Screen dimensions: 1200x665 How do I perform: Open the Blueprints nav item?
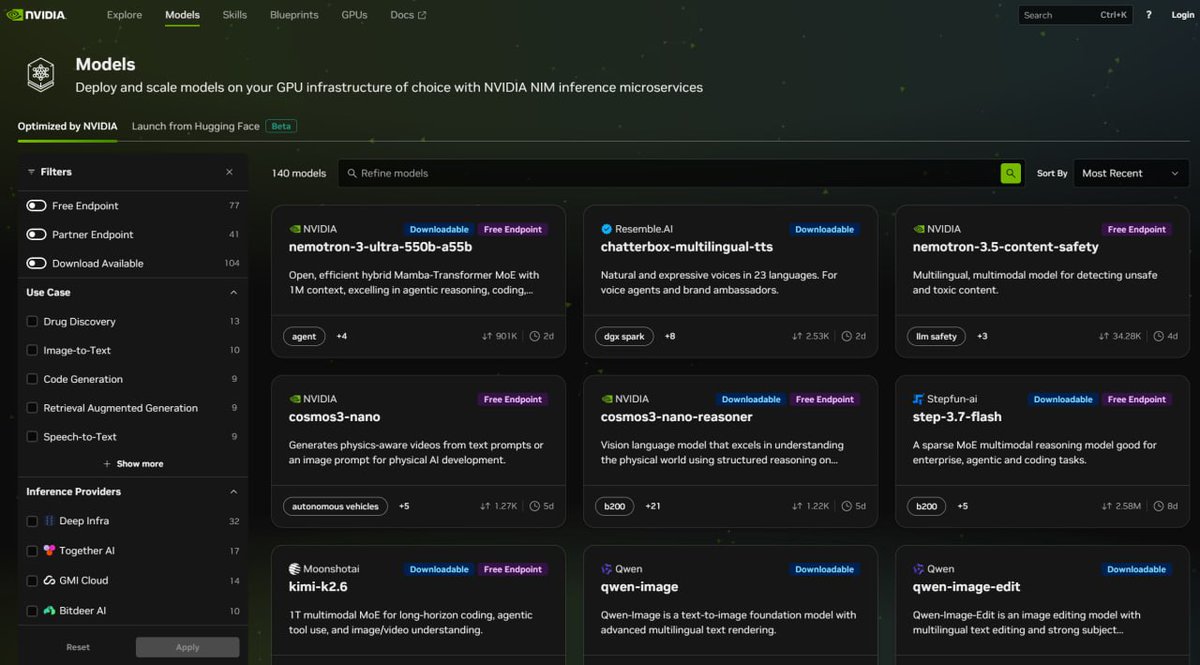tap(294, 15)
